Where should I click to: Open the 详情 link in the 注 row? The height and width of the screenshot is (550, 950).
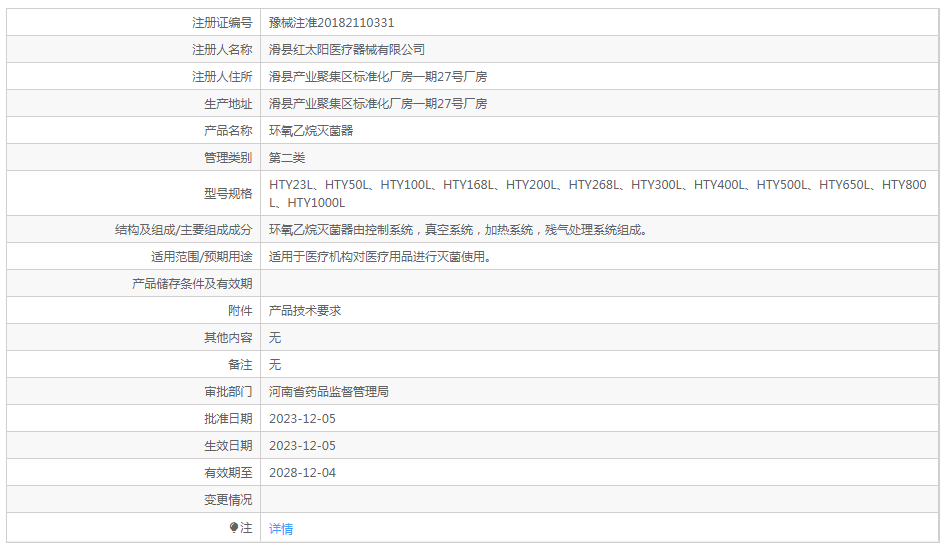pyautogui.click(x=281, y=529)
